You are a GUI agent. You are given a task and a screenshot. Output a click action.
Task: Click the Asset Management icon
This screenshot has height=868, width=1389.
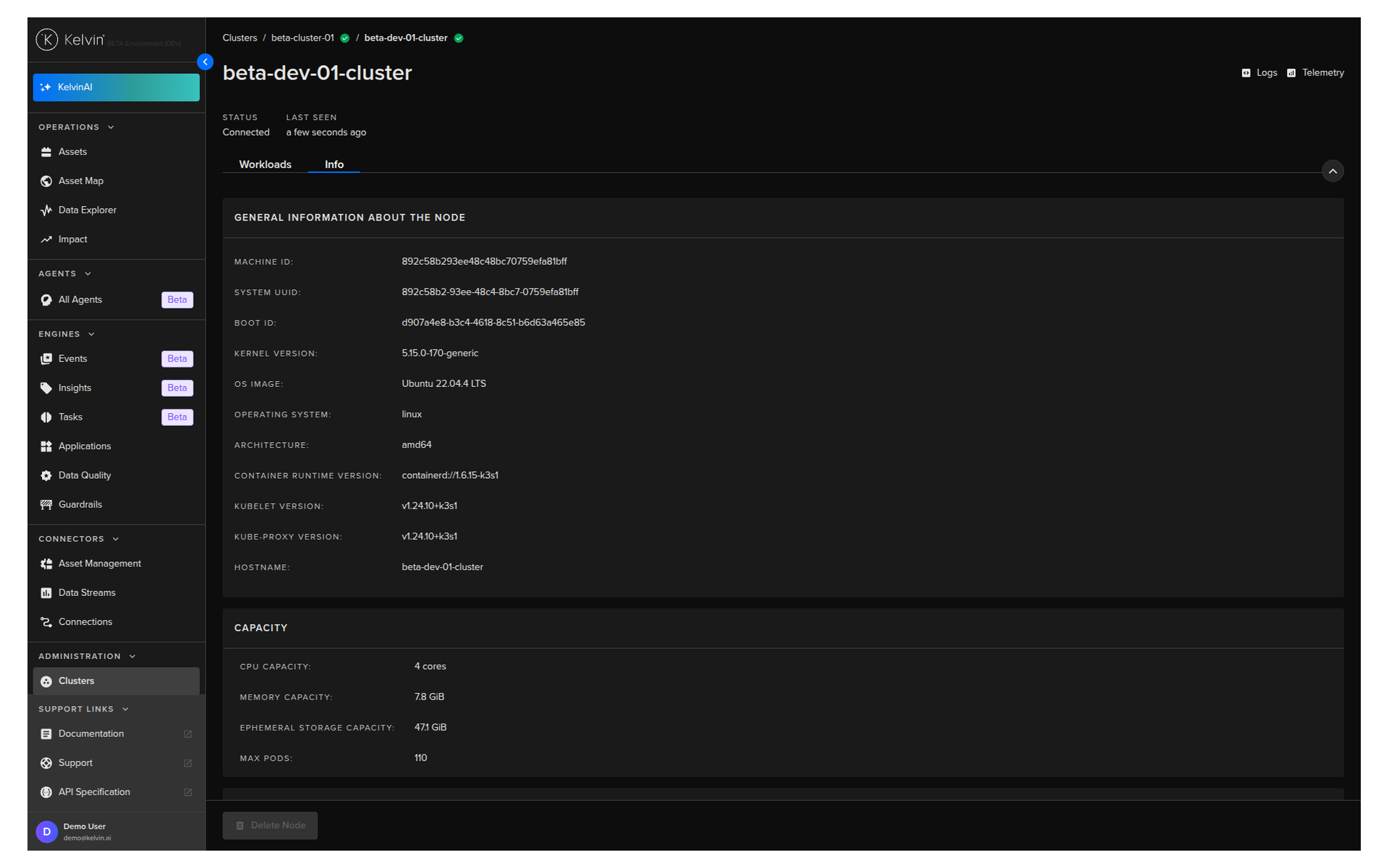(x=46, y=564)
